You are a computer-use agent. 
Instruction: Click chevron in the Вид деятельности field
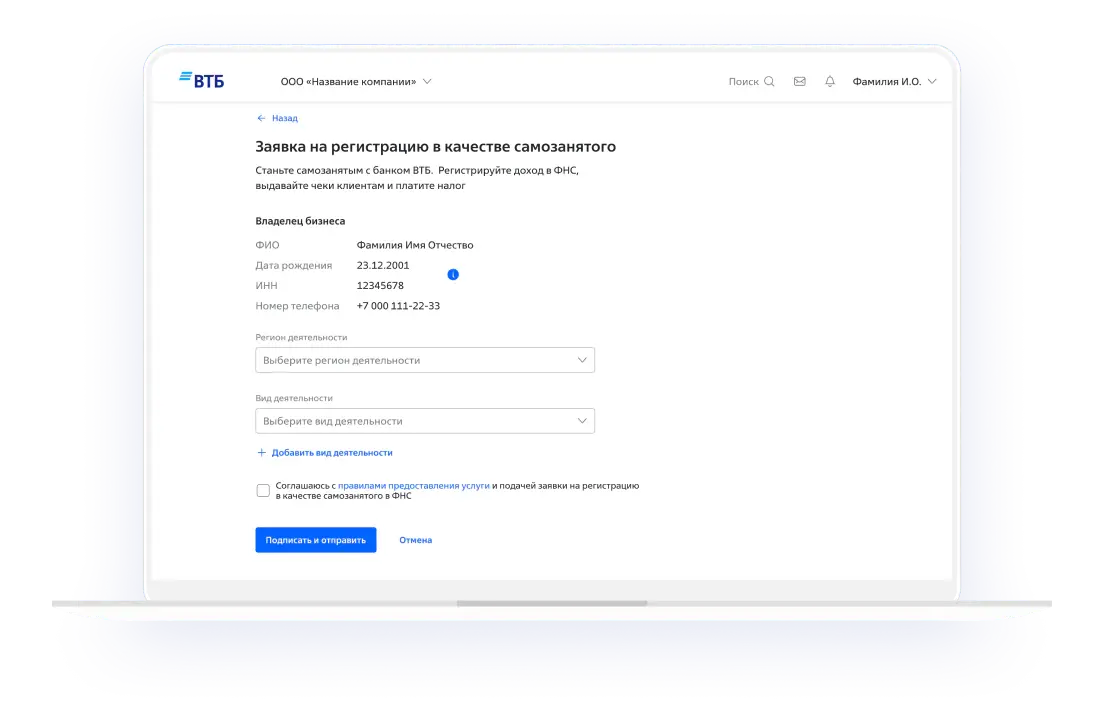(582, 421)
